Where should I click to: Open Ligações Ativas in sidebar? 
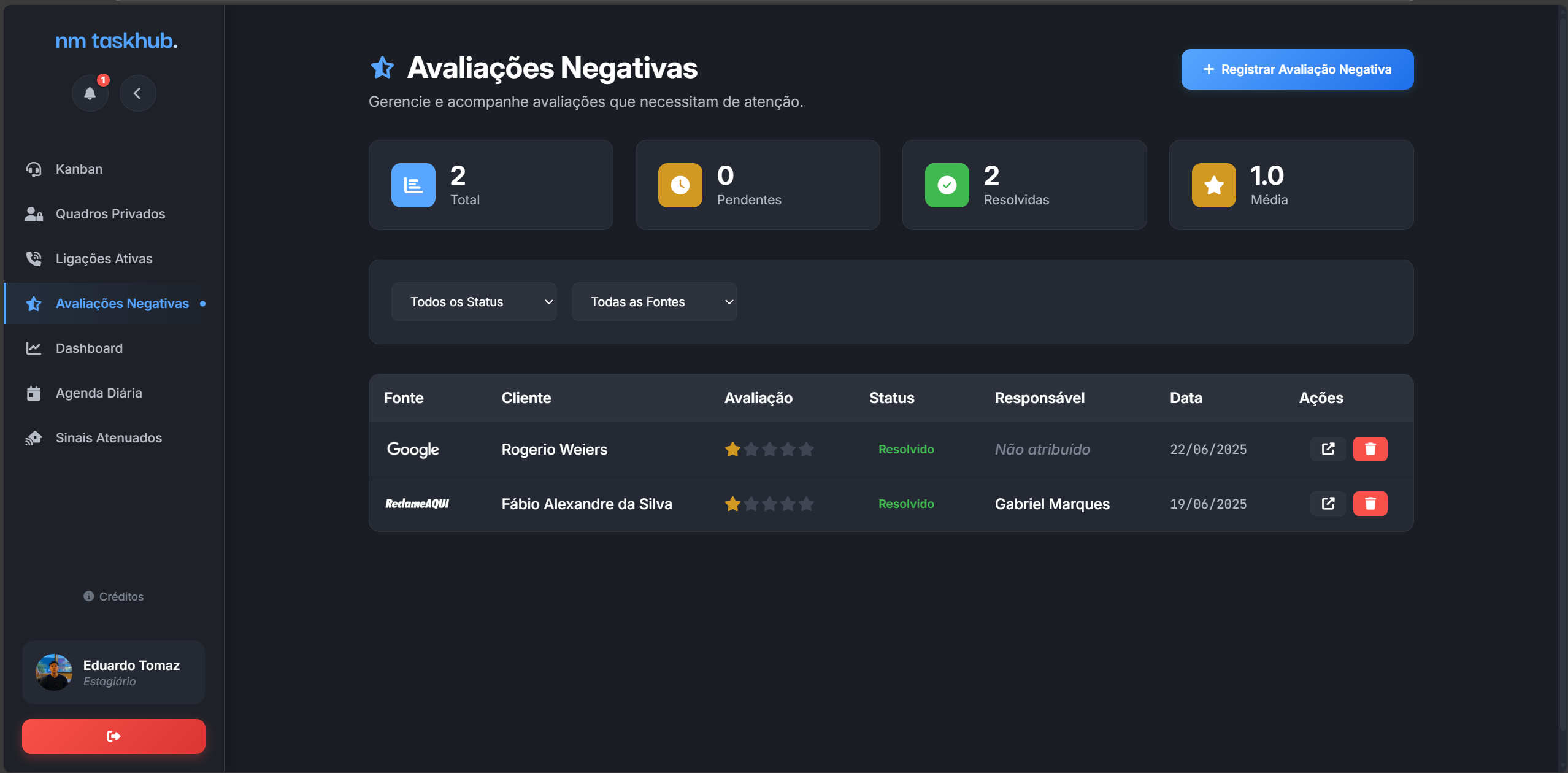click(104, 259)
